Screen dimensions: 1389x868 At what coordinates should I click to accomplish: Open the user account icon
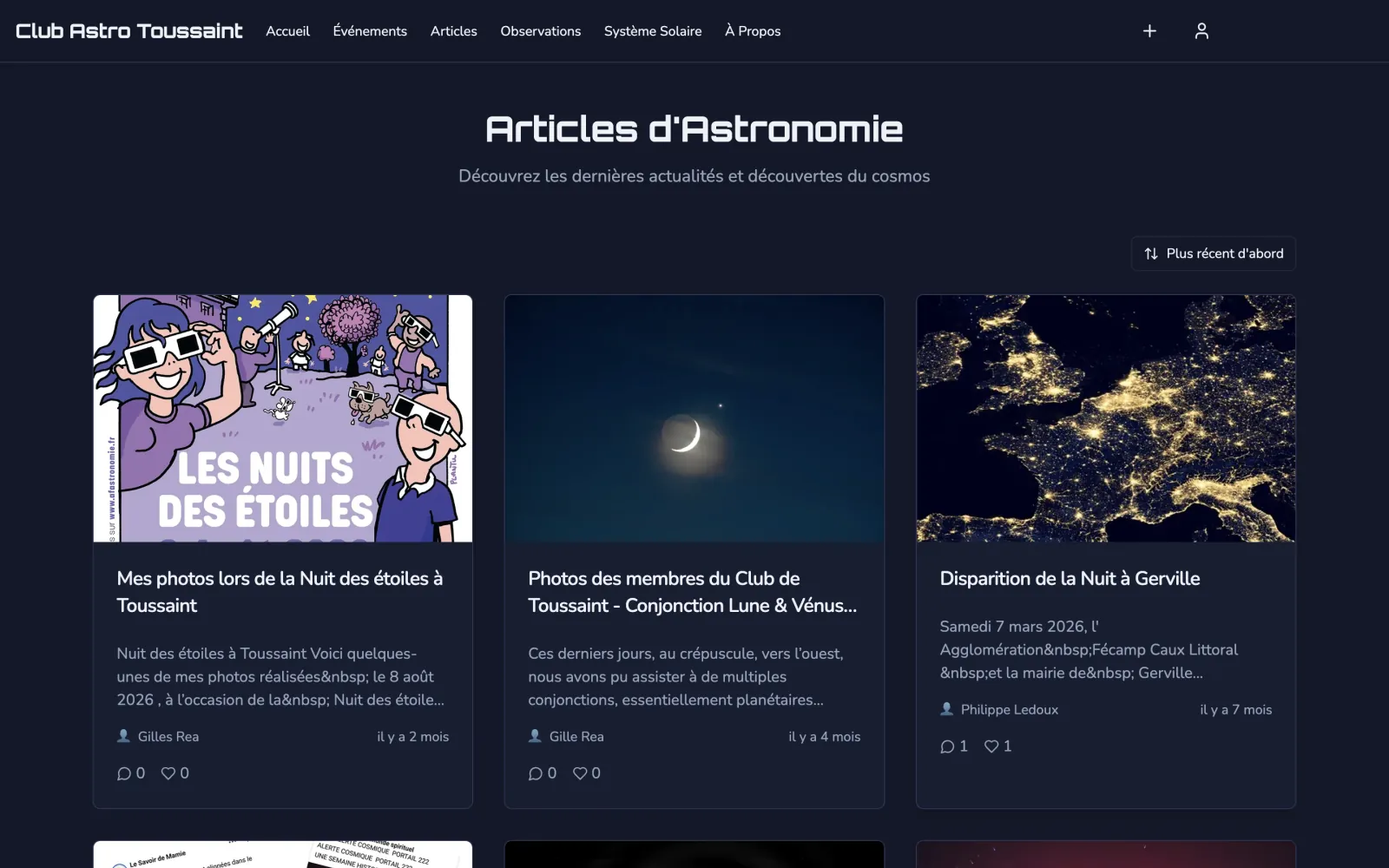[x=1201, y=31]
